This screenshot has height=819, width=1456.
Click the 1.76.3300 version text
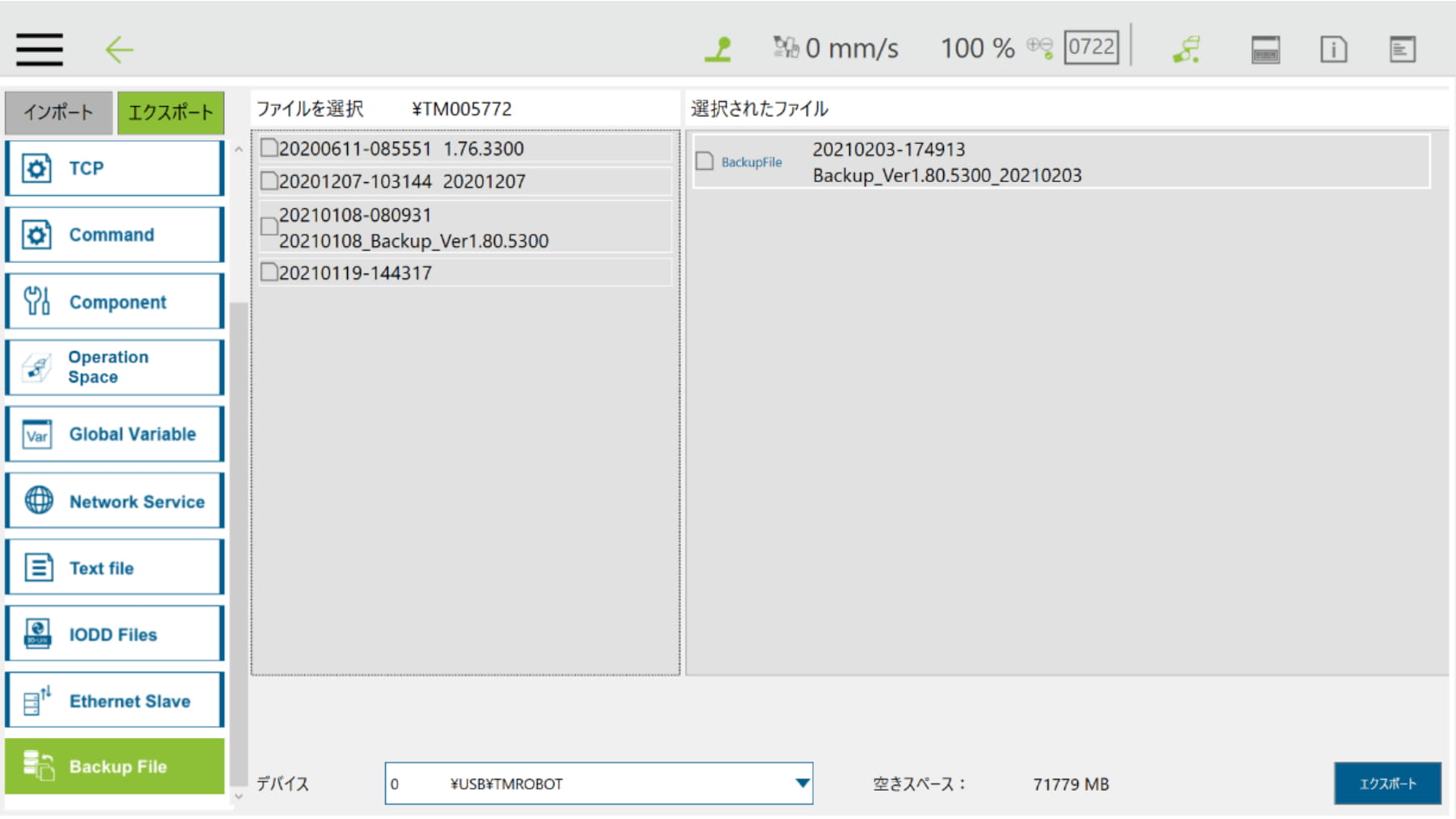click(484, 149)
